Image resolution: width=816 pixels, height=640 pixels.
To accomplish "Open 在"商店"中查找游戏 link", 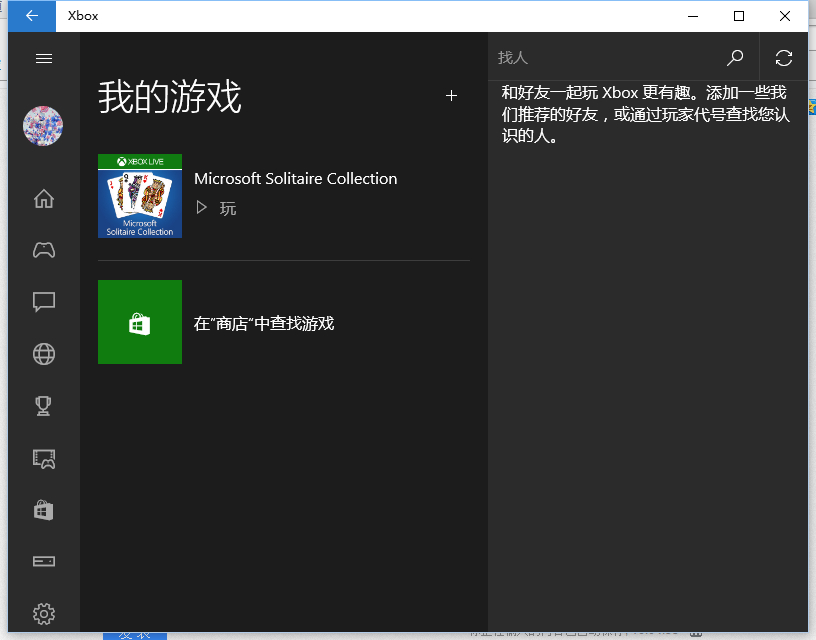I will coord(264,323).
